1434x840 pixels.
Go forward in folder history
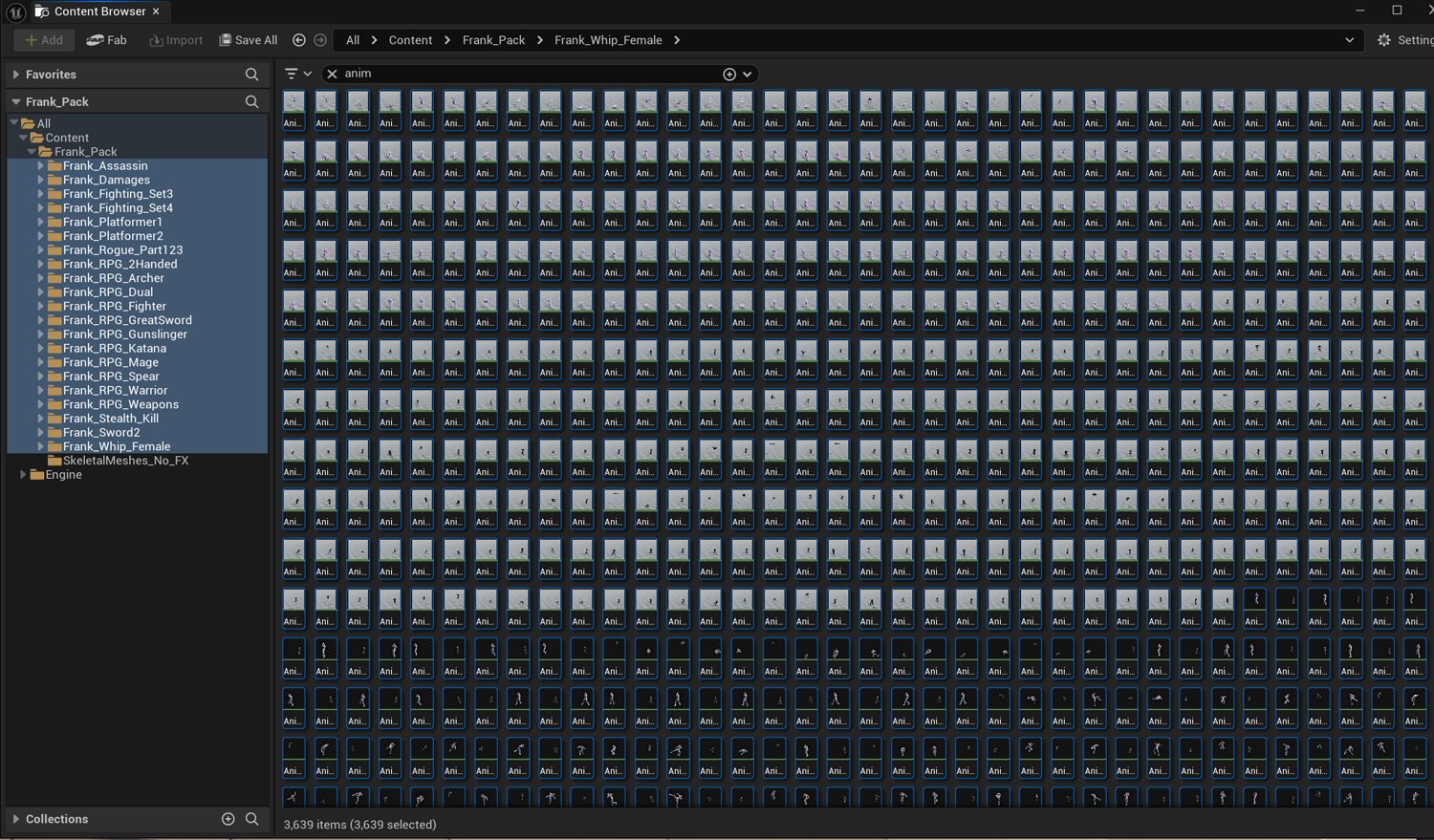coord(320,40)
